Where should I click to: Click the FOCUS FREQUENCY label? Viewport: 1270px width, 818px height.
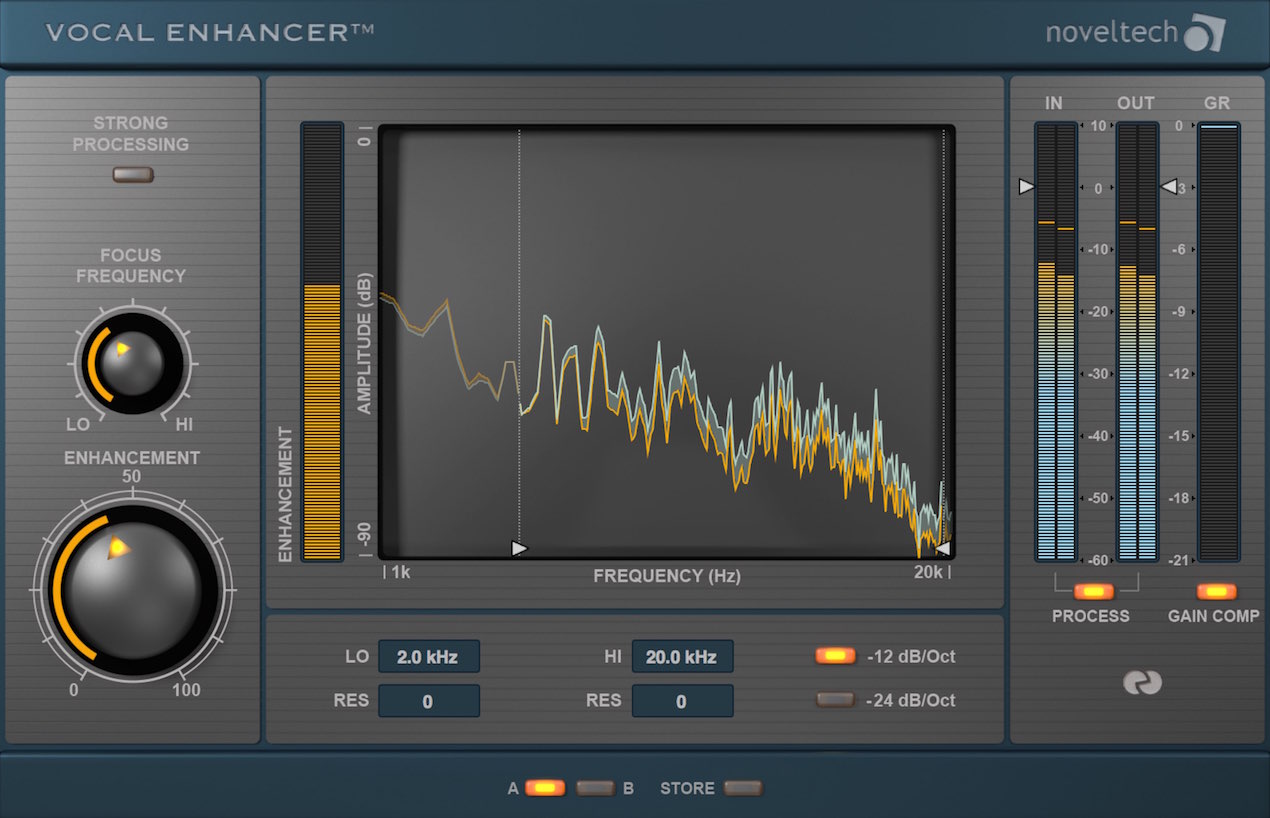point(131,266)
